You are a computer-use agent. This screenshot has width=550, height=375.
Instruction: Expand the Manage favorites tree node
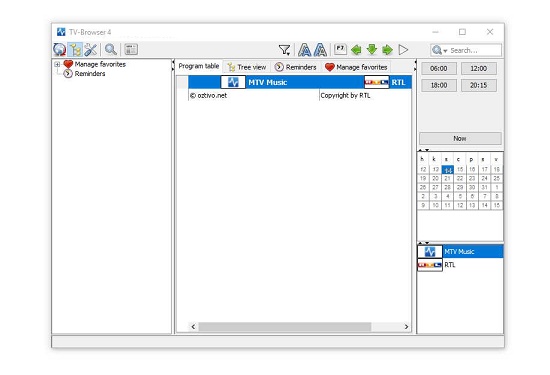click(57, 64)
